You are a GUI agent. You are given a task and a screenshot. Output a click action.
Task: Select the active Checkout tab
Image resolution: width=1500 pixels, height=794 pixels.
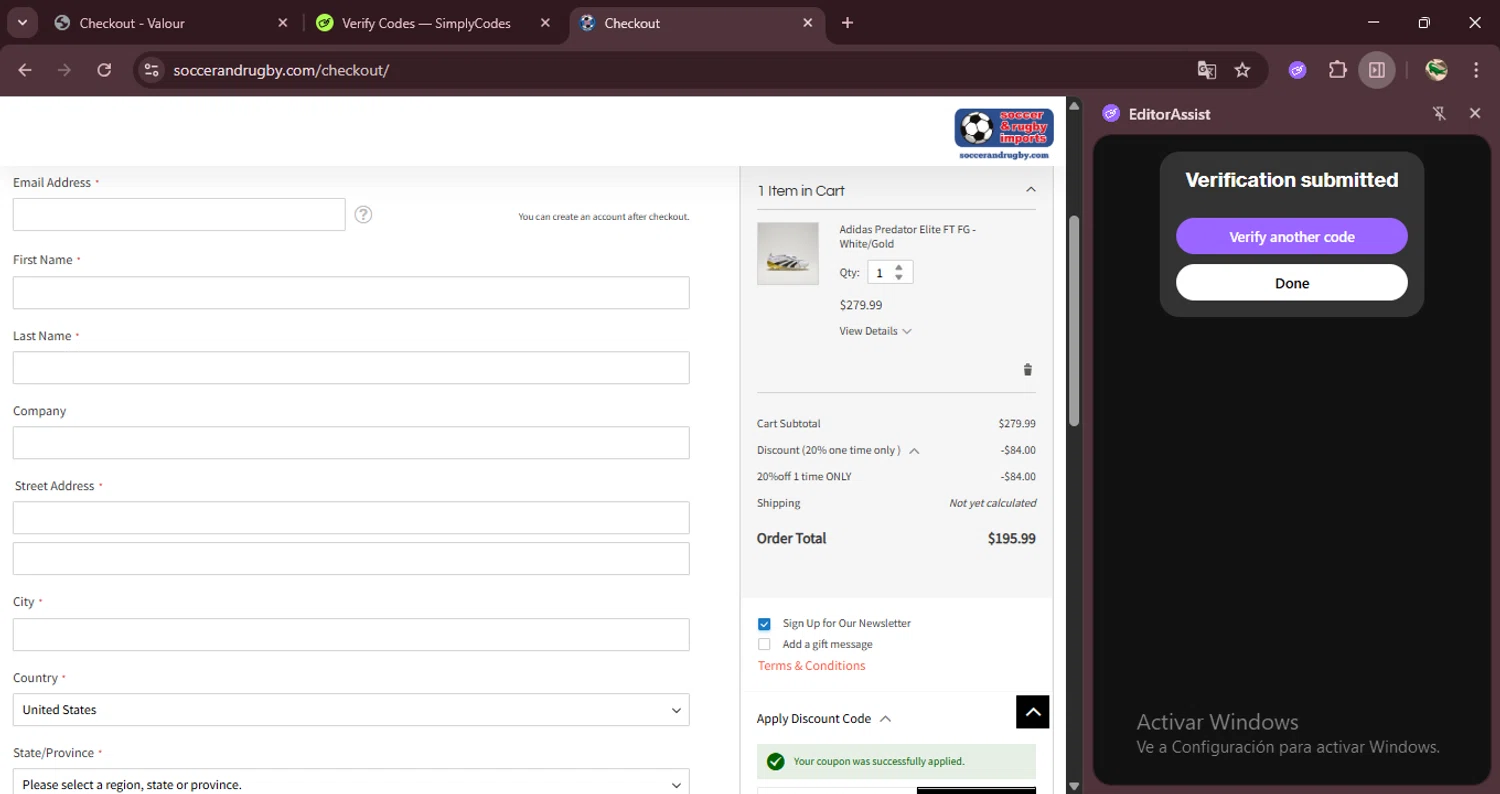(697, 23)
